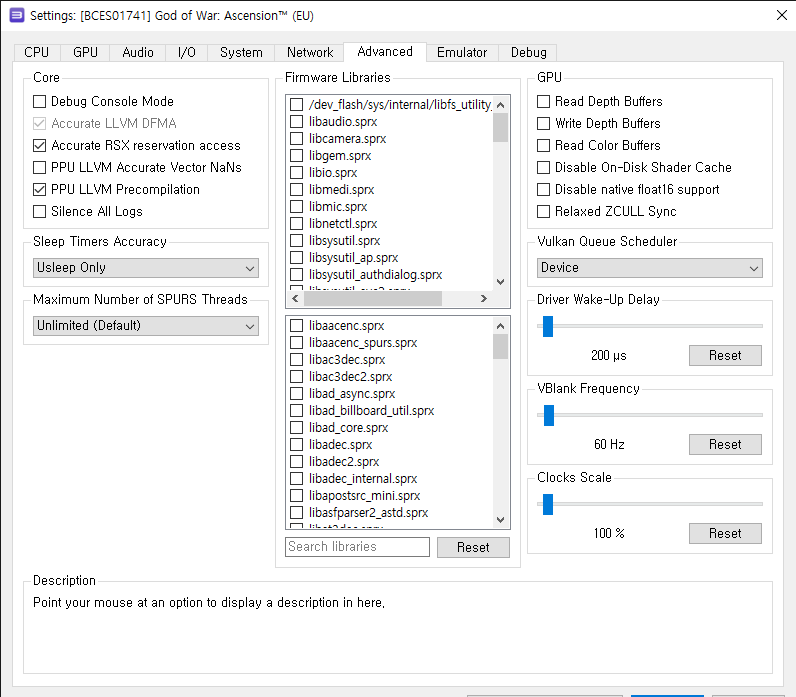The width and height of the screenshot is (796, 697).
Task: Check libsysutil_authdialog.sprx library
Action: (296, 275)
